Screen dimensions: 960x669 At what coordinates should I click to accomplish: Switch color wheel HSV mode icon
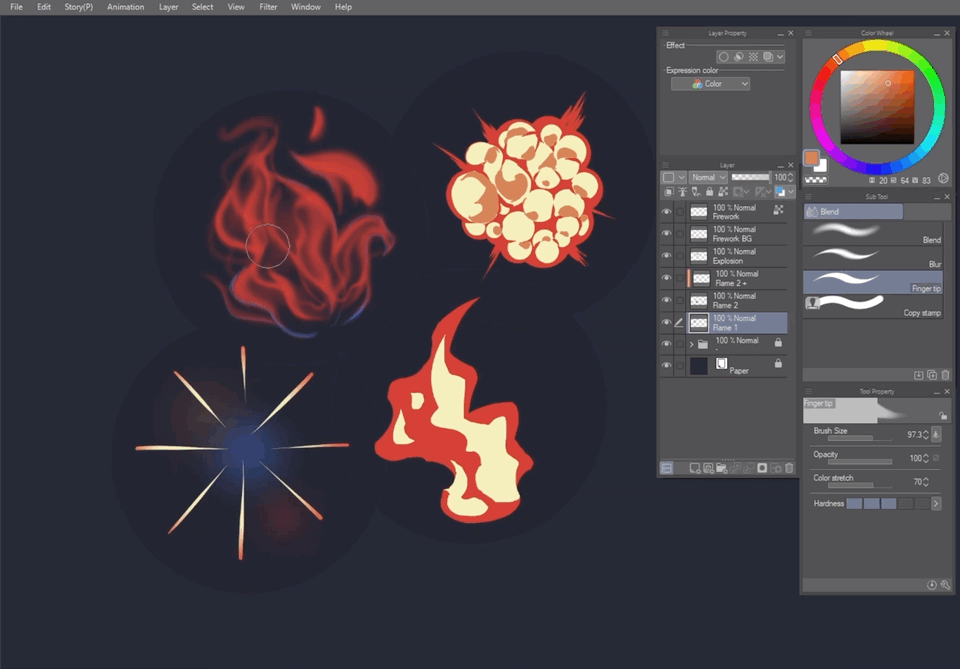click(943, 179)
